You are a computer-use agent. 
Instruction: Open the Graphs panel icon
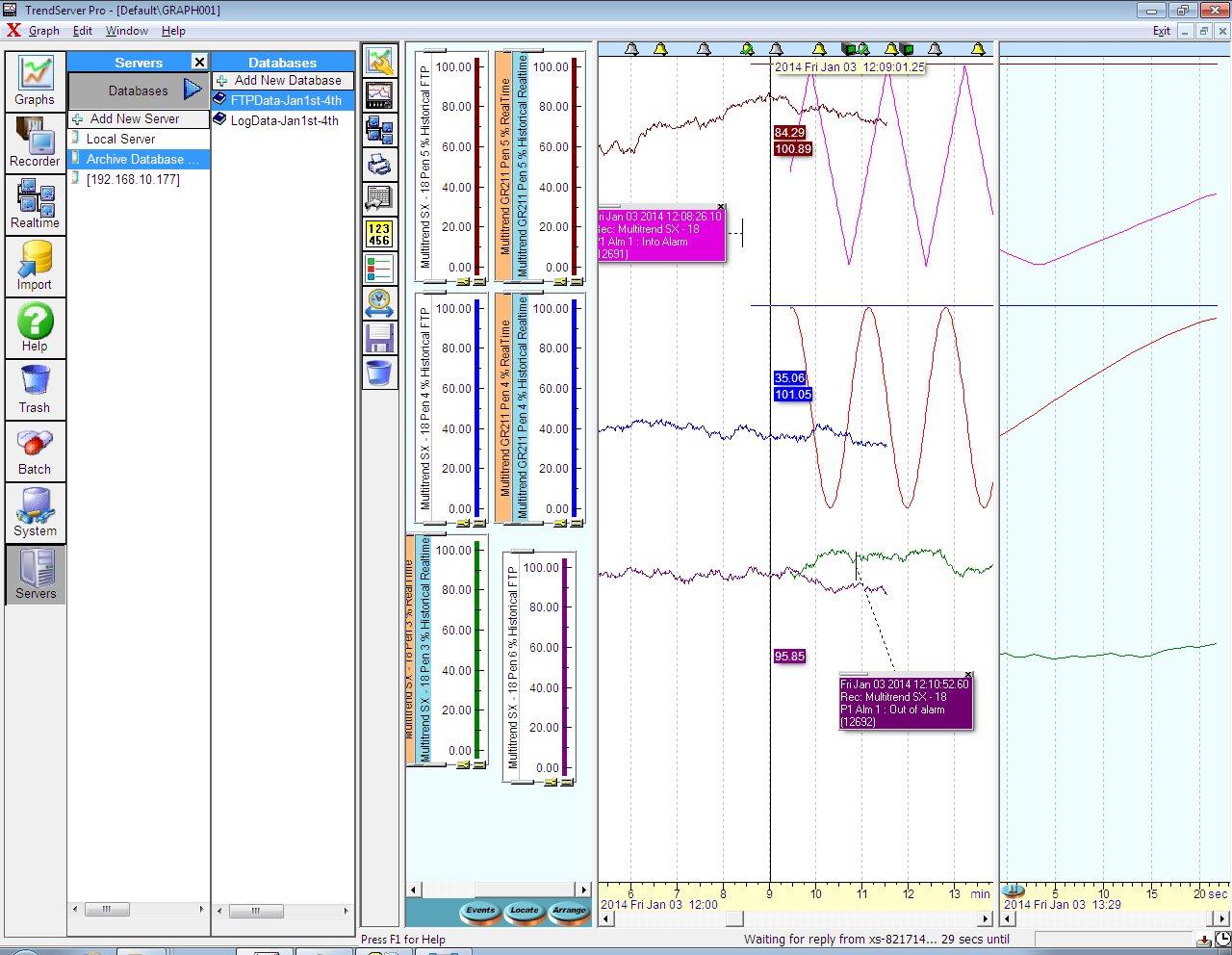click(x=35, y=77)
